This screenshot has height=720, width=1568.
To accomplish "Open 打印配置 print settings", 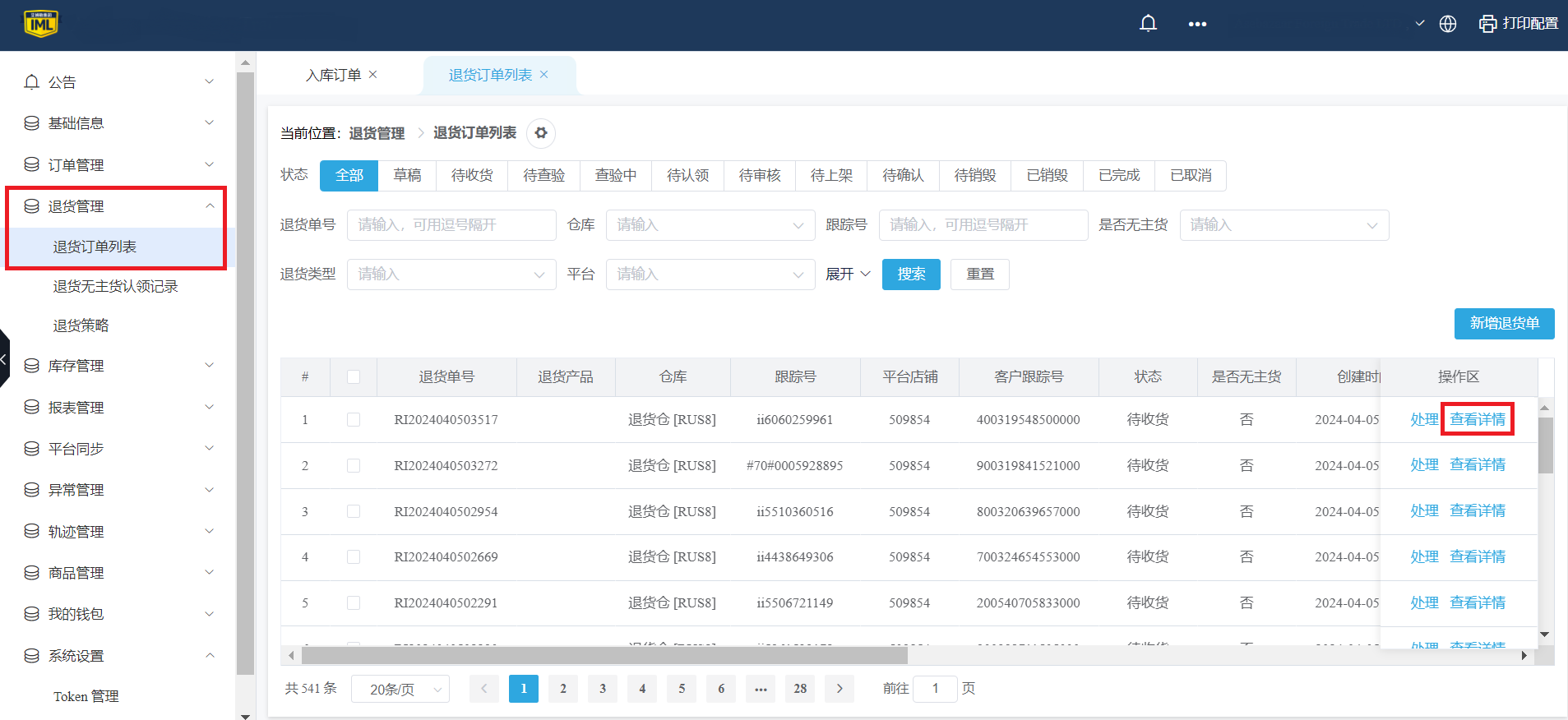I will 1519,24.
